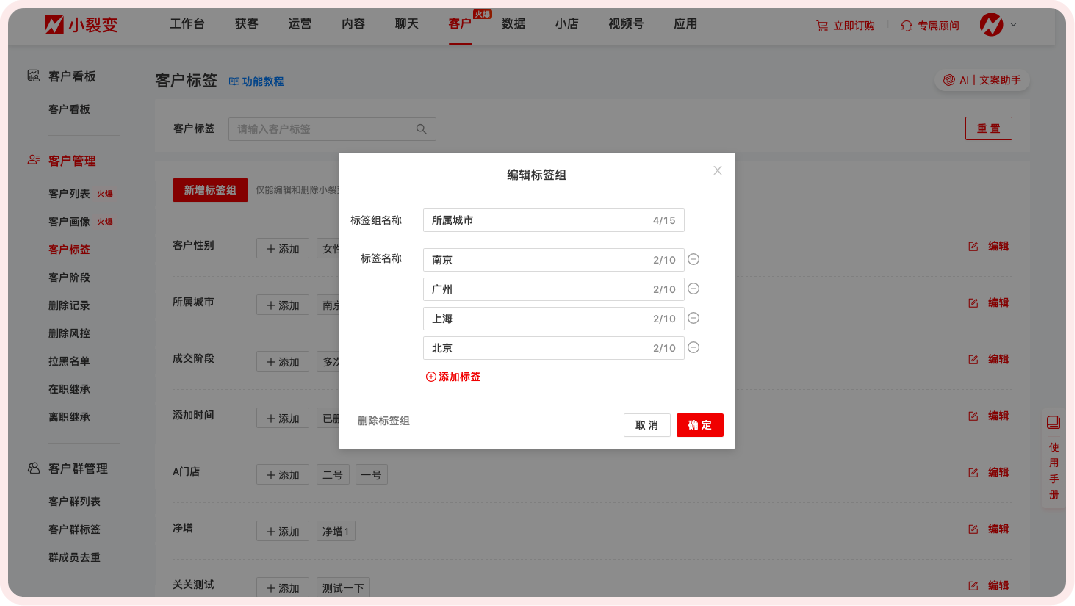The height and width of the screenshot is (606, 1075).
Task: Open 客户阶段 in the sidebar
Action: [69, 277]
